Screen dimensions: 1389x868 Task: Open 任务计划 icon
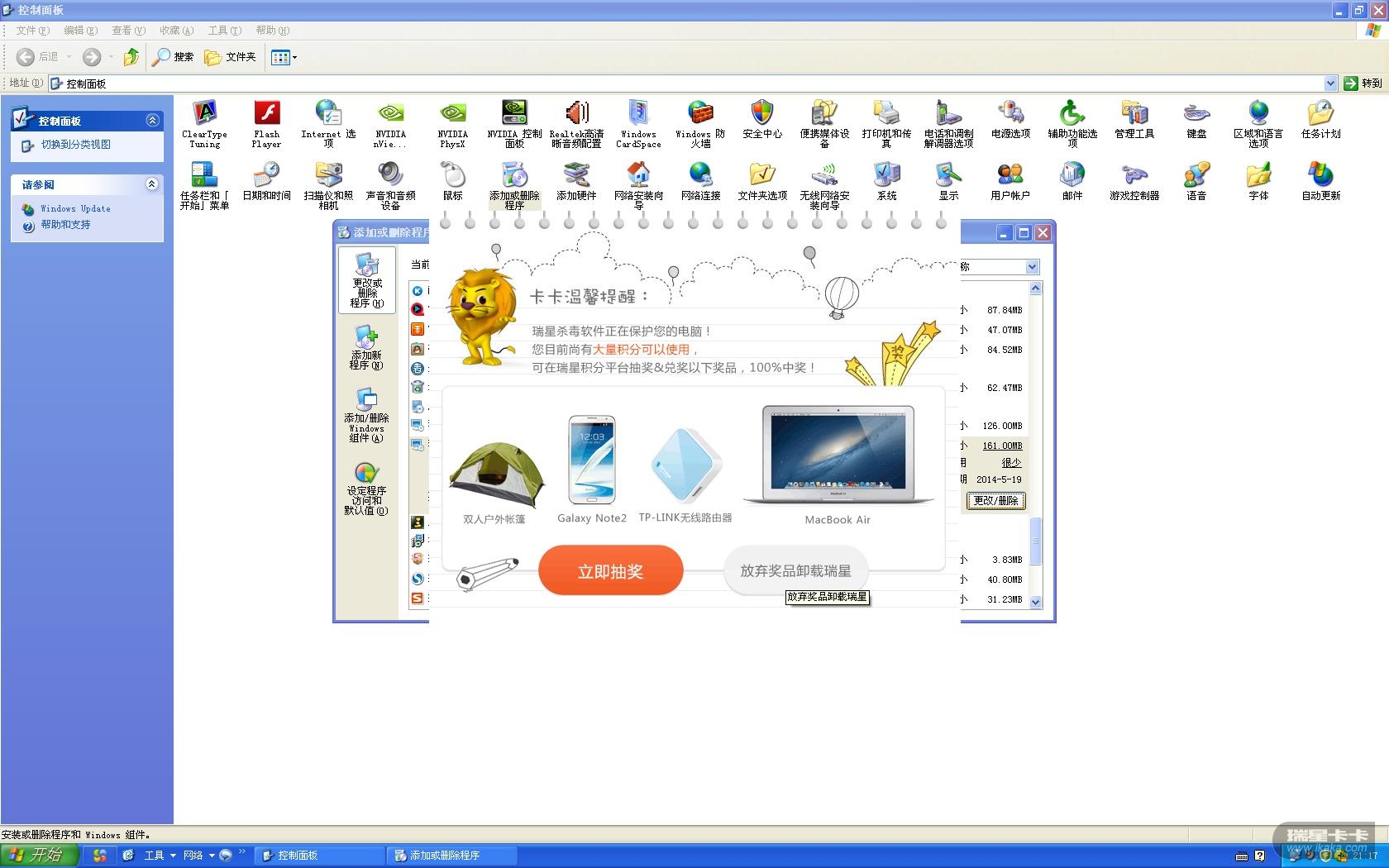tap(1320, 119)
